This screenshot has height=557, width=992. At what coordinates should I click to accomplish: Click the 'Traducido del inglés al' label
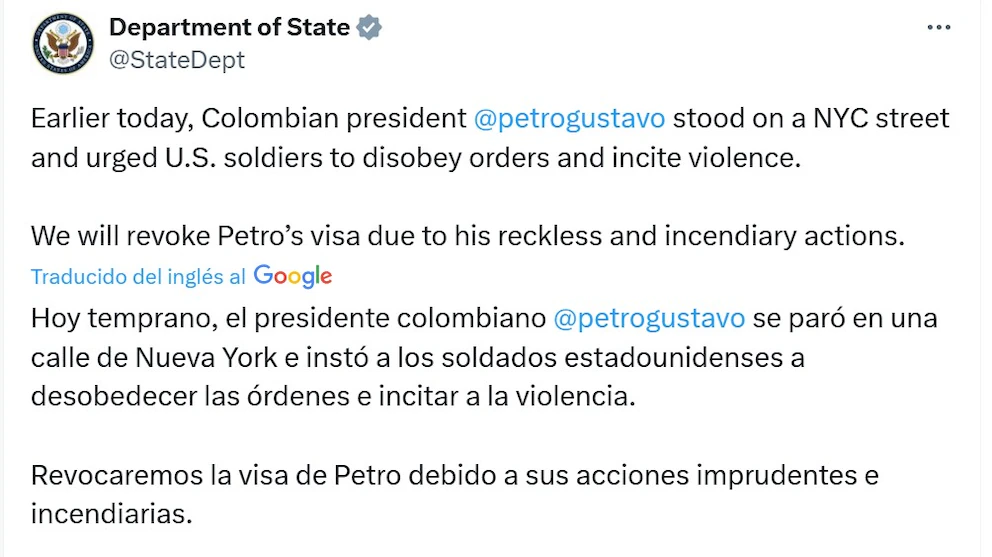[x=138, y=277]
